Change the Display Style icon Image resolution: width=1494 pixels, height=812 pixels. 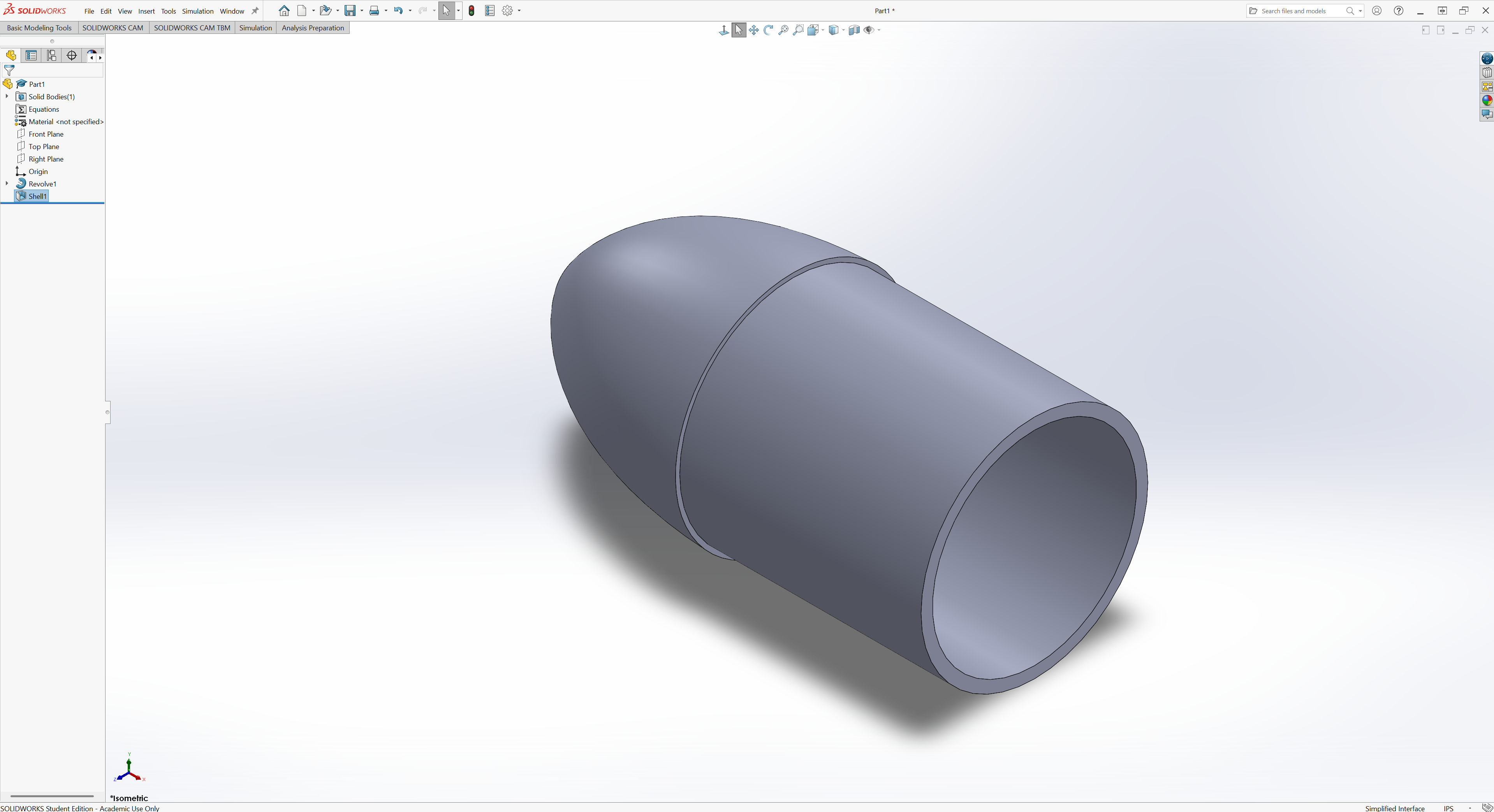pyautogui.click(x=833, y=30)
